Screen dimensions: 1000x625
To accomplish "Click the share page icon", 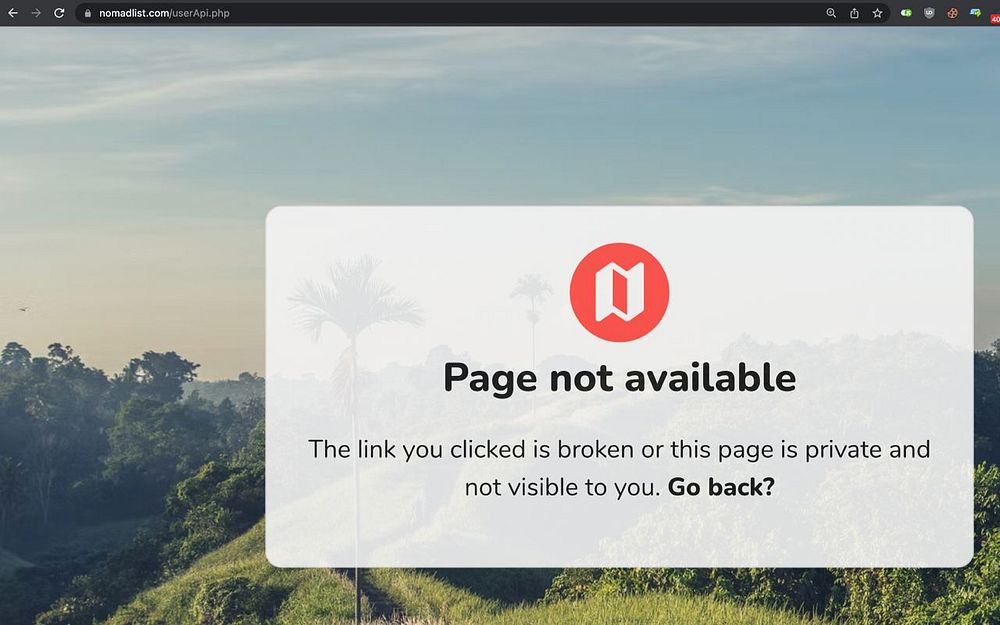I will [854, 13].
